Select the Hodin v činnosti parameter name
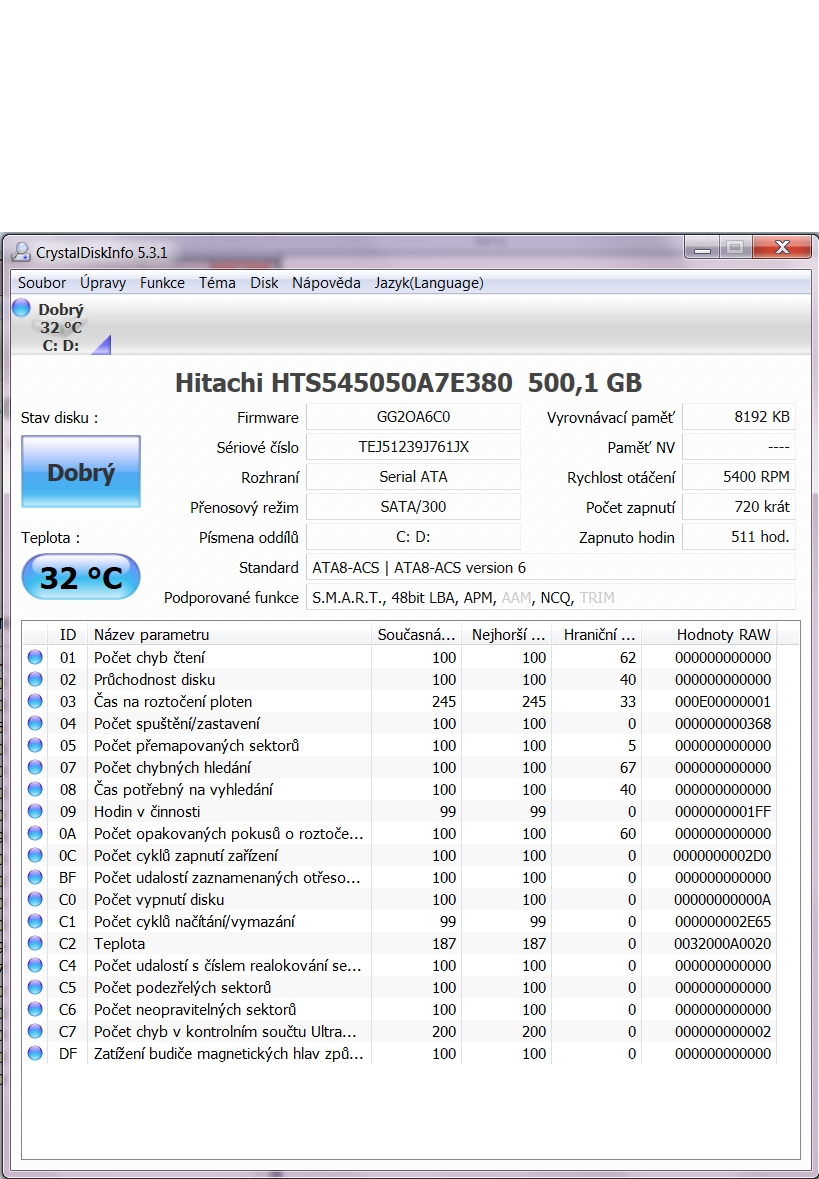The height and width of the screenshot is (1179, 819). [147, 811]
